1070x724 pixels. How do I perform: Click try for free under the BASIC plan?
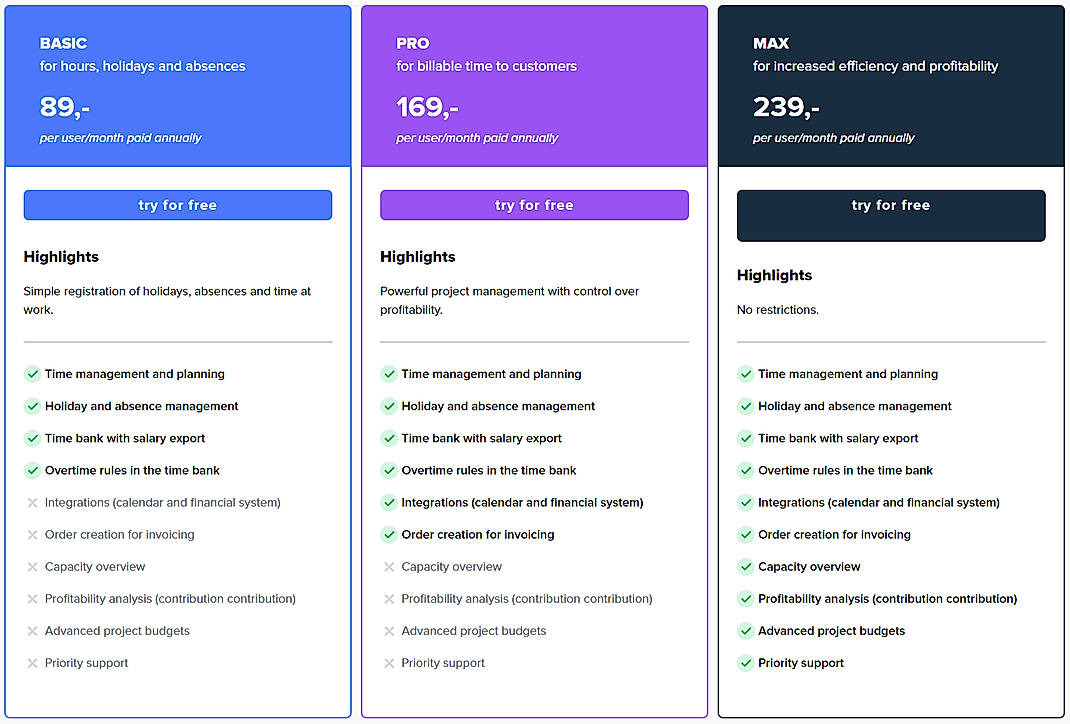click(x=177, y=204)
